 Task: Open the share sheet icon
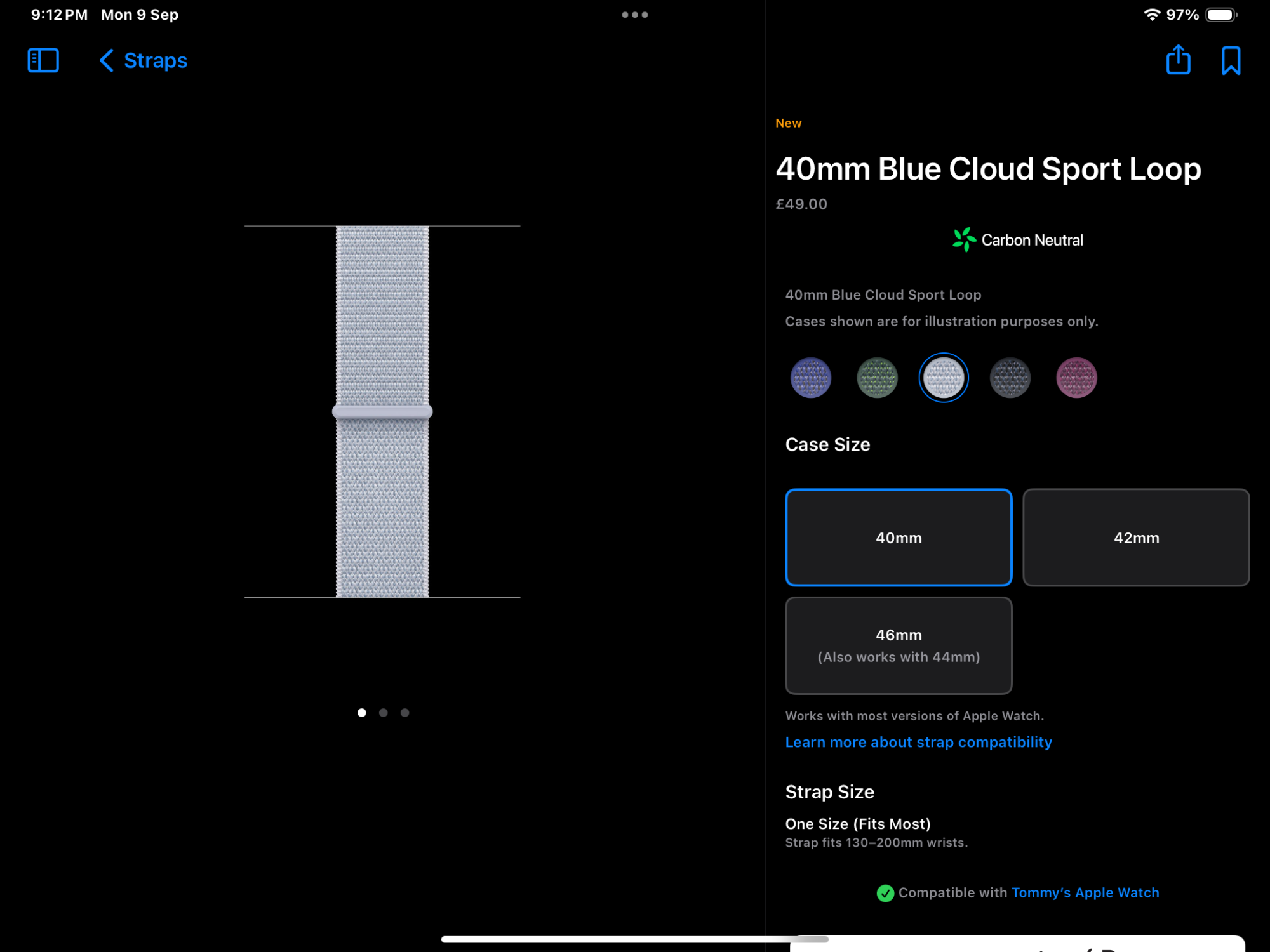pyautogui.click(x=1178, y=60)
